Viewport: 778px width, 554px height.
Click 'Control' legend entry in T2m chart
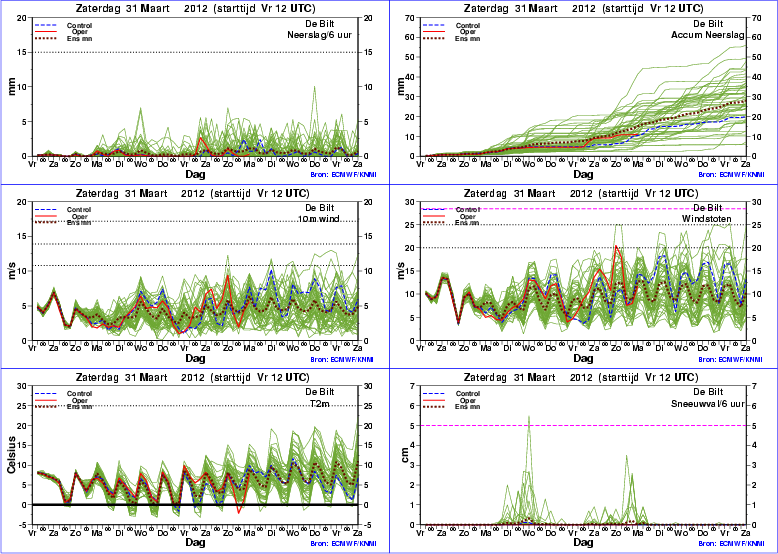(79, 394)
